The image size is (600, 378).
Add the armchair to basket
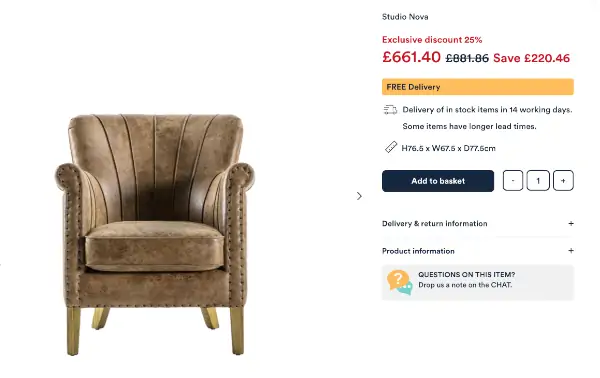tap(438, 181)
